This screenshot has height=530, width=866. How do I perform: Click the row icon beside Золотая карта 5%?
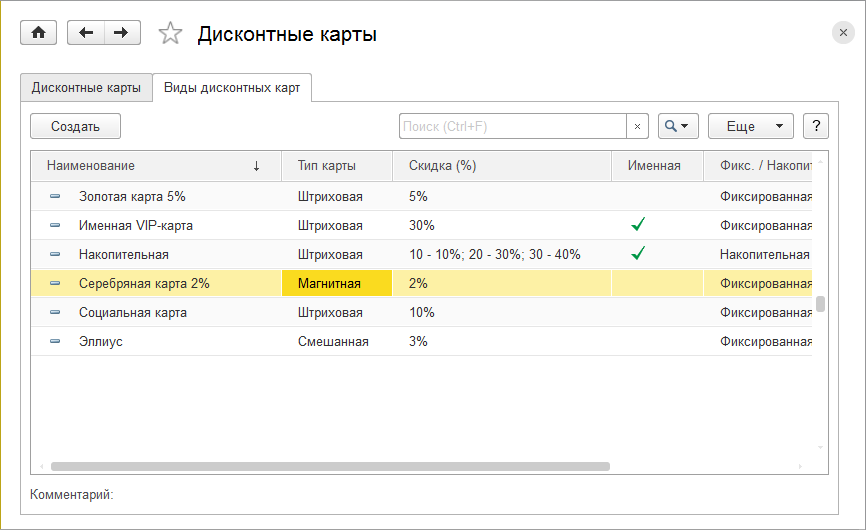55,197
